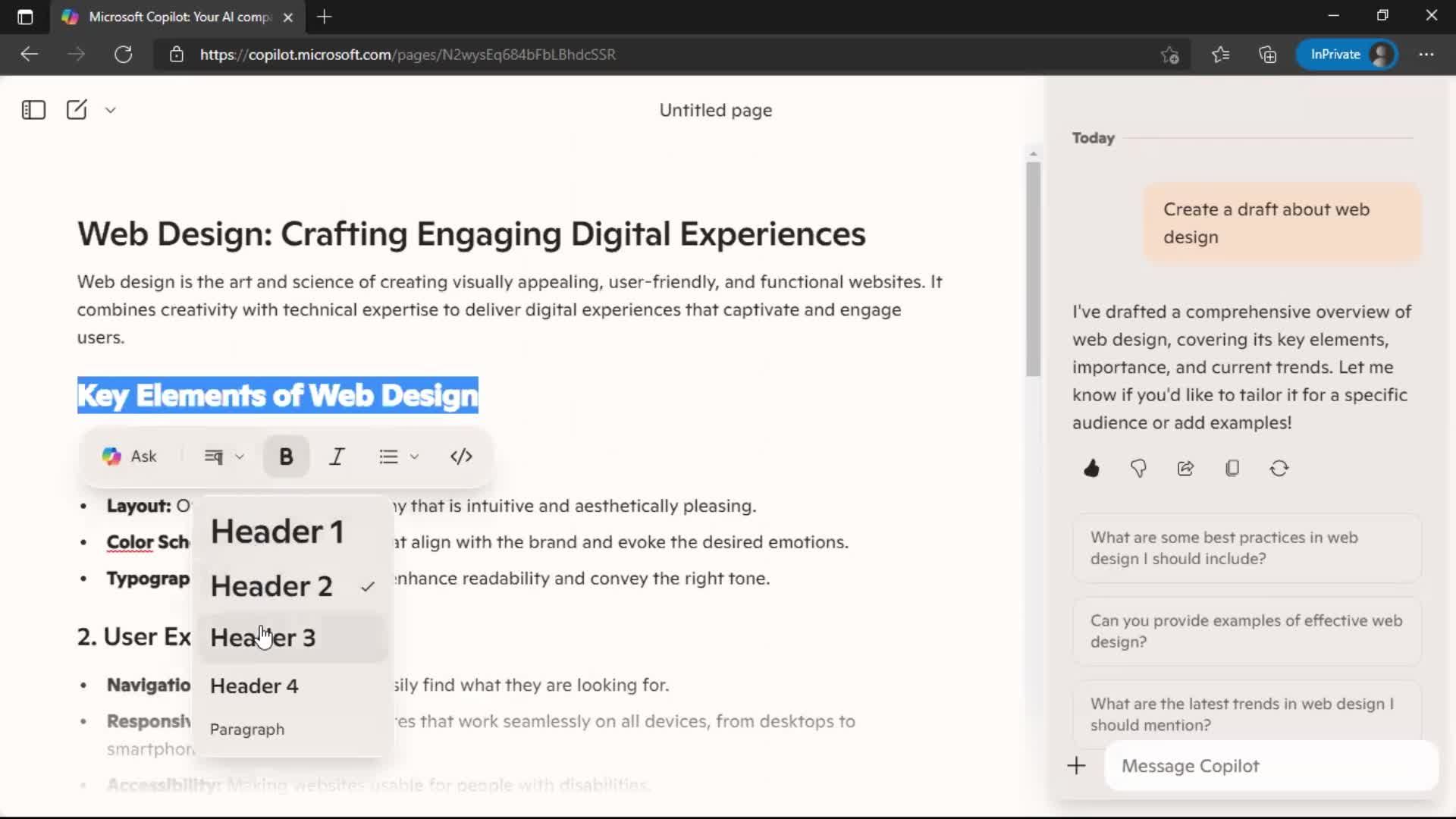Click the Layout bullet label

[139, 506]
